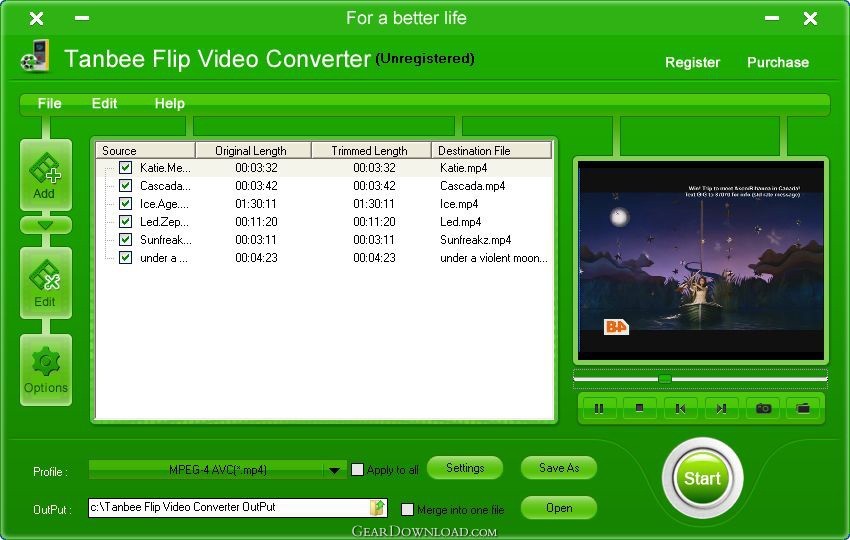
Task: Click the video preview thumbnail
Action: point(701,260)
